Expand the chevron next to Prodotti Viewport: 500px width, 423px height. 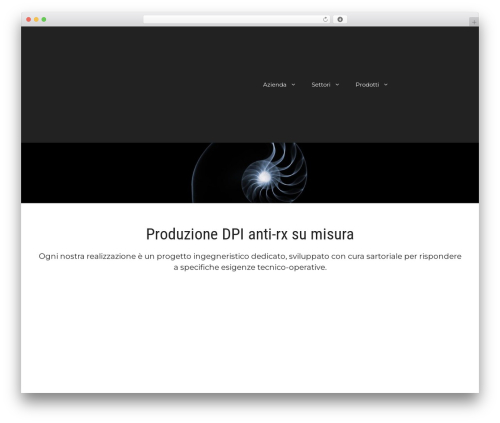(x=386, y=85)
